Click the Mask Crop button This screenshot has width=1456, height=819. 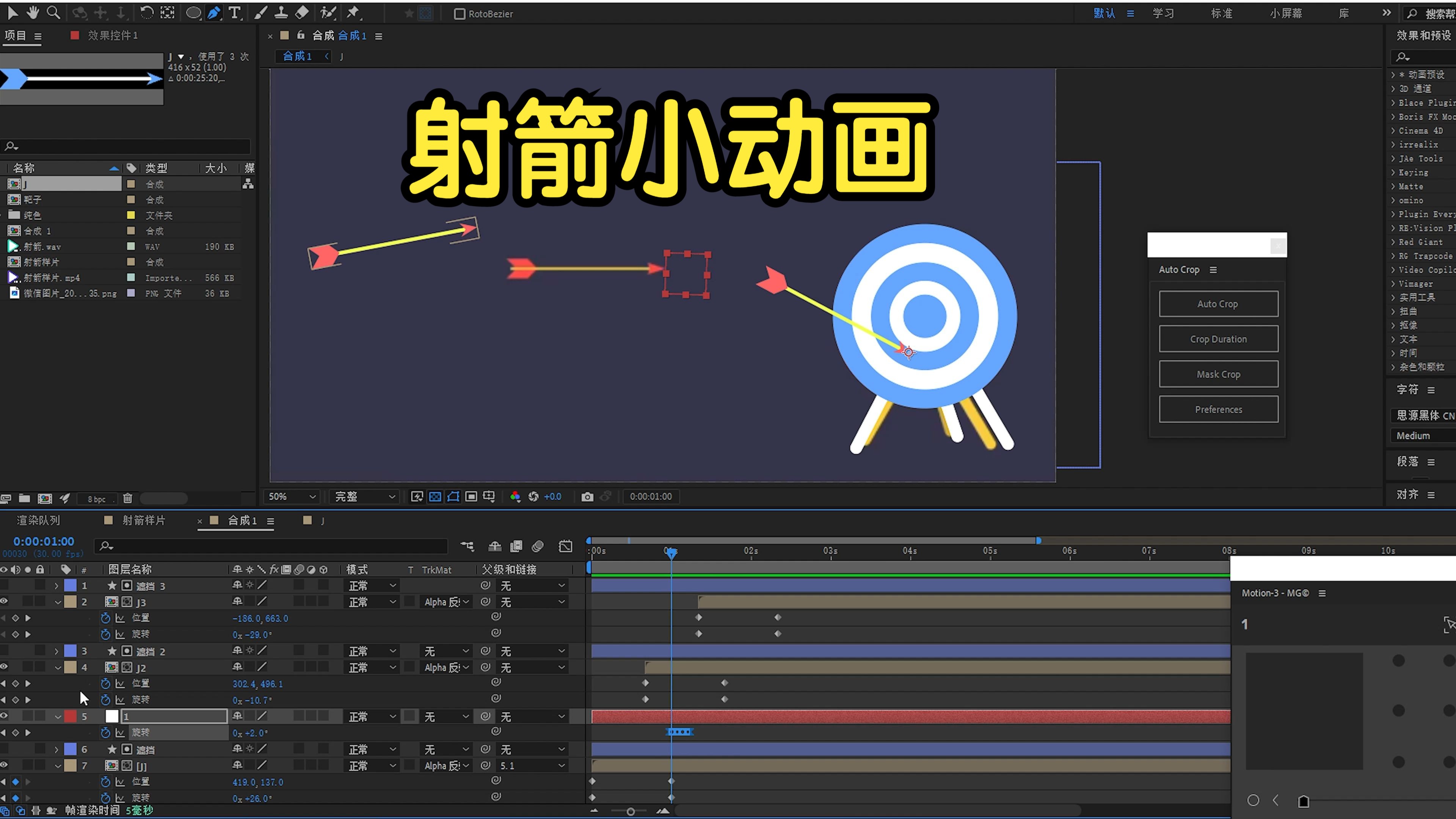tap(1218, 374)
